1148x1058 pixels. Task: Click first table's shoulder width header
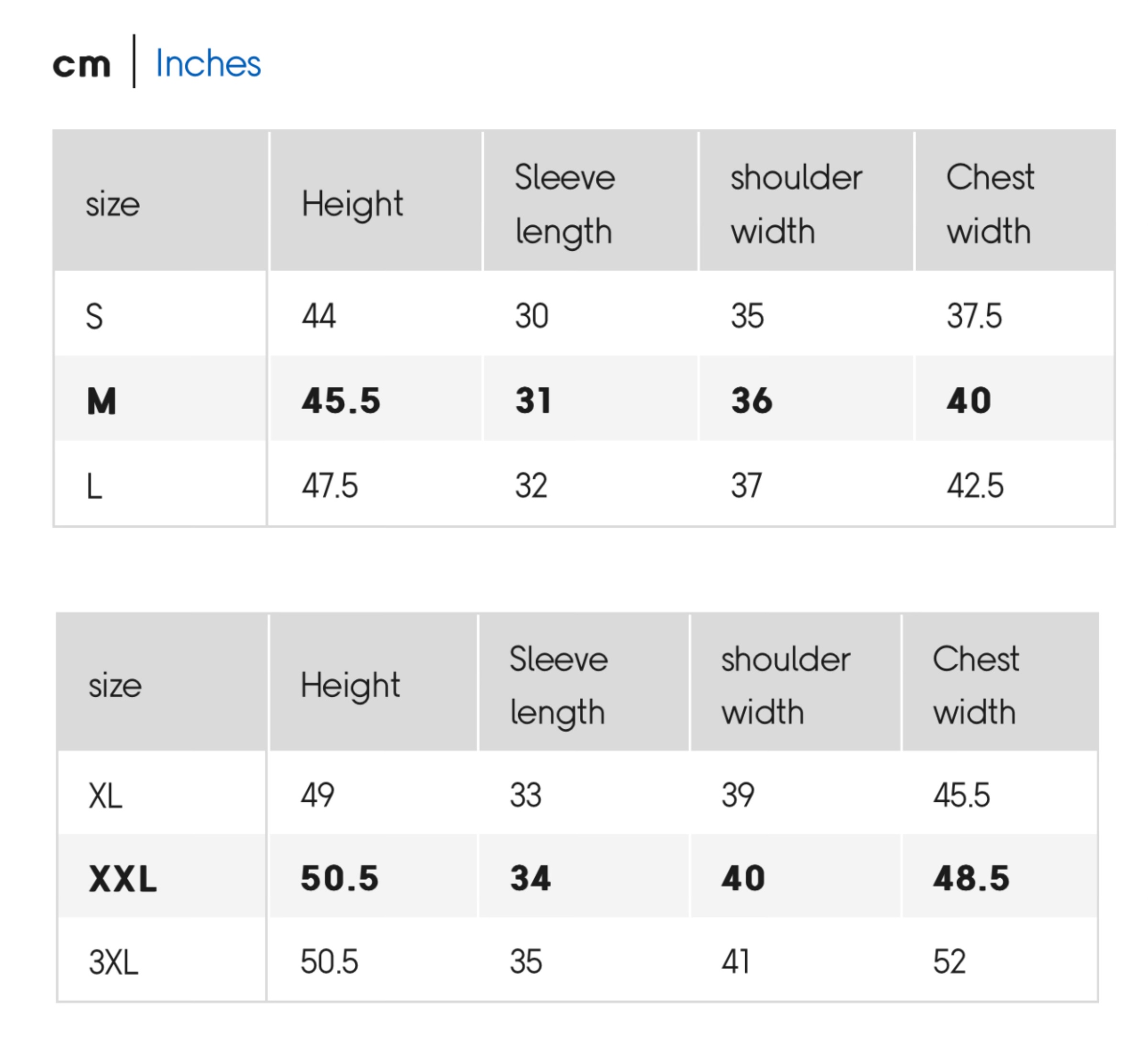(x=796, y=204)
